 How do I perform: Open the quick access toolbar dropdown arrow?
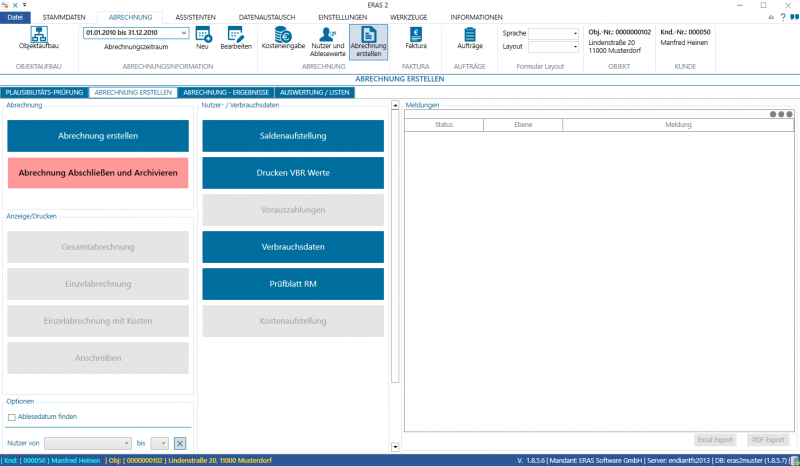pyautogui.click(x=24, y=5)
